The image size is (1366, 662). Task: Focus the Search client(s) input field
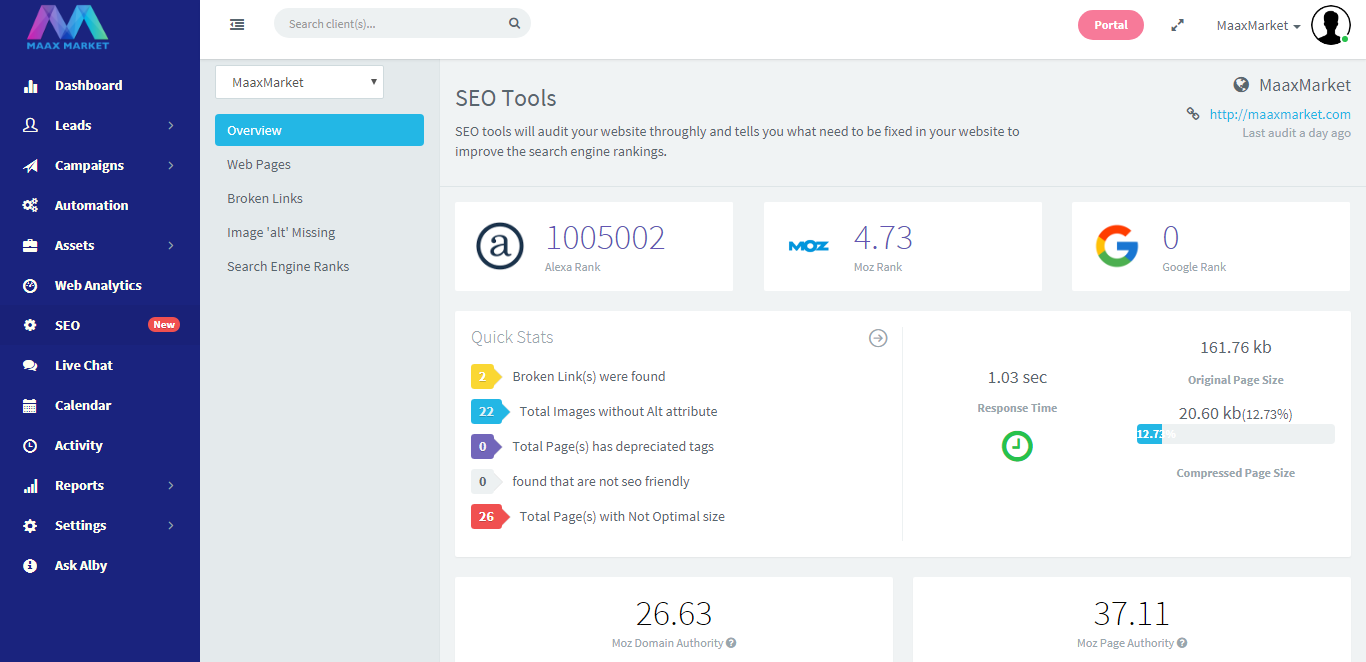(x=402, y=23)
